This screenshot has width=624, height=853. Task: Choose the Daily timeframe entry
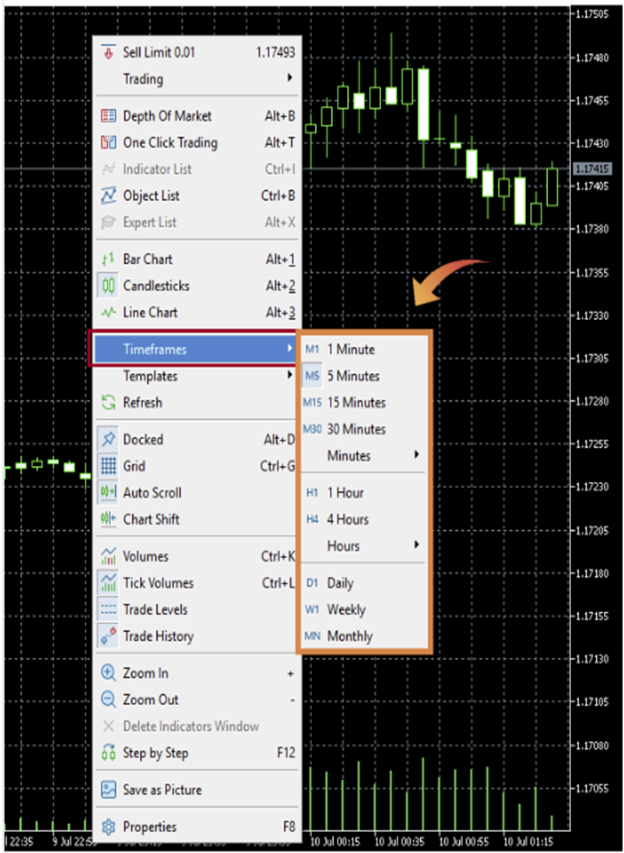pos(340,583)
